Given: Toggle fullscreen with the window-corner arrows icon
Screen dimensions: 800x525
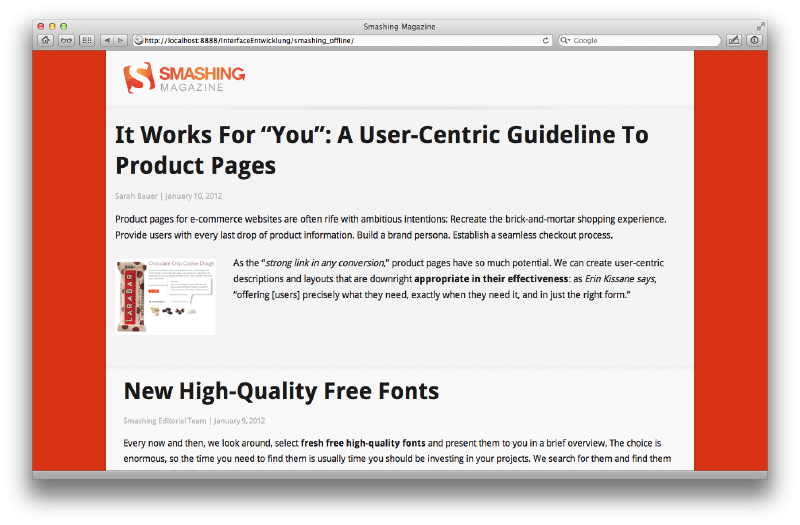Looking at the screenshot, I should [761, 26].
